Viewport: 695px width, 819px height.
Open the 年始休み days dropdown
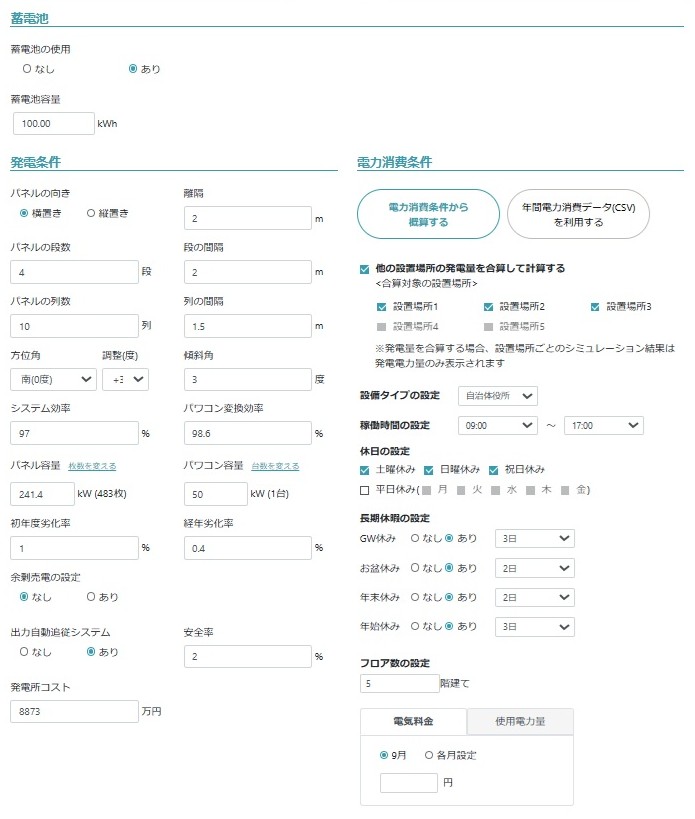pos(535,627)
